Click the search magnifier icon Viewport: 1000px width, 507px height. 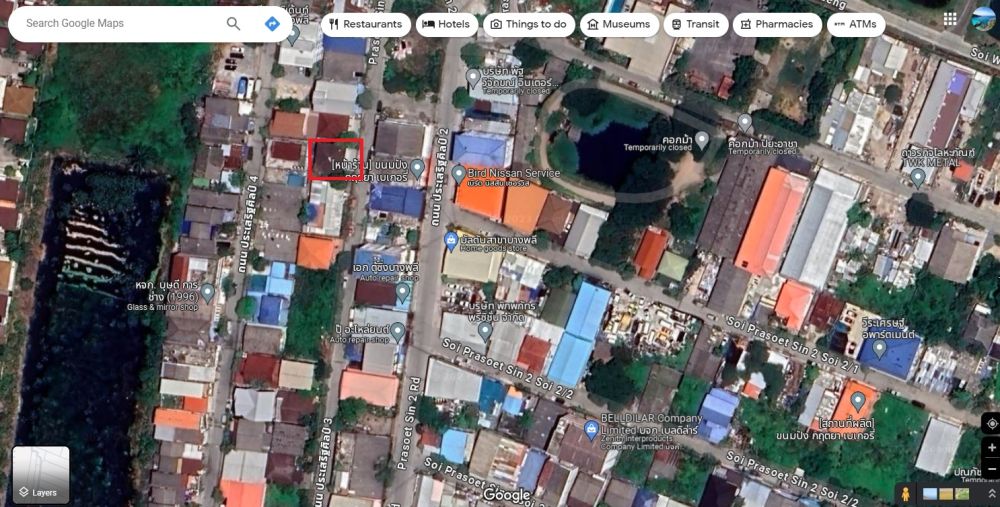pos(233,23)
